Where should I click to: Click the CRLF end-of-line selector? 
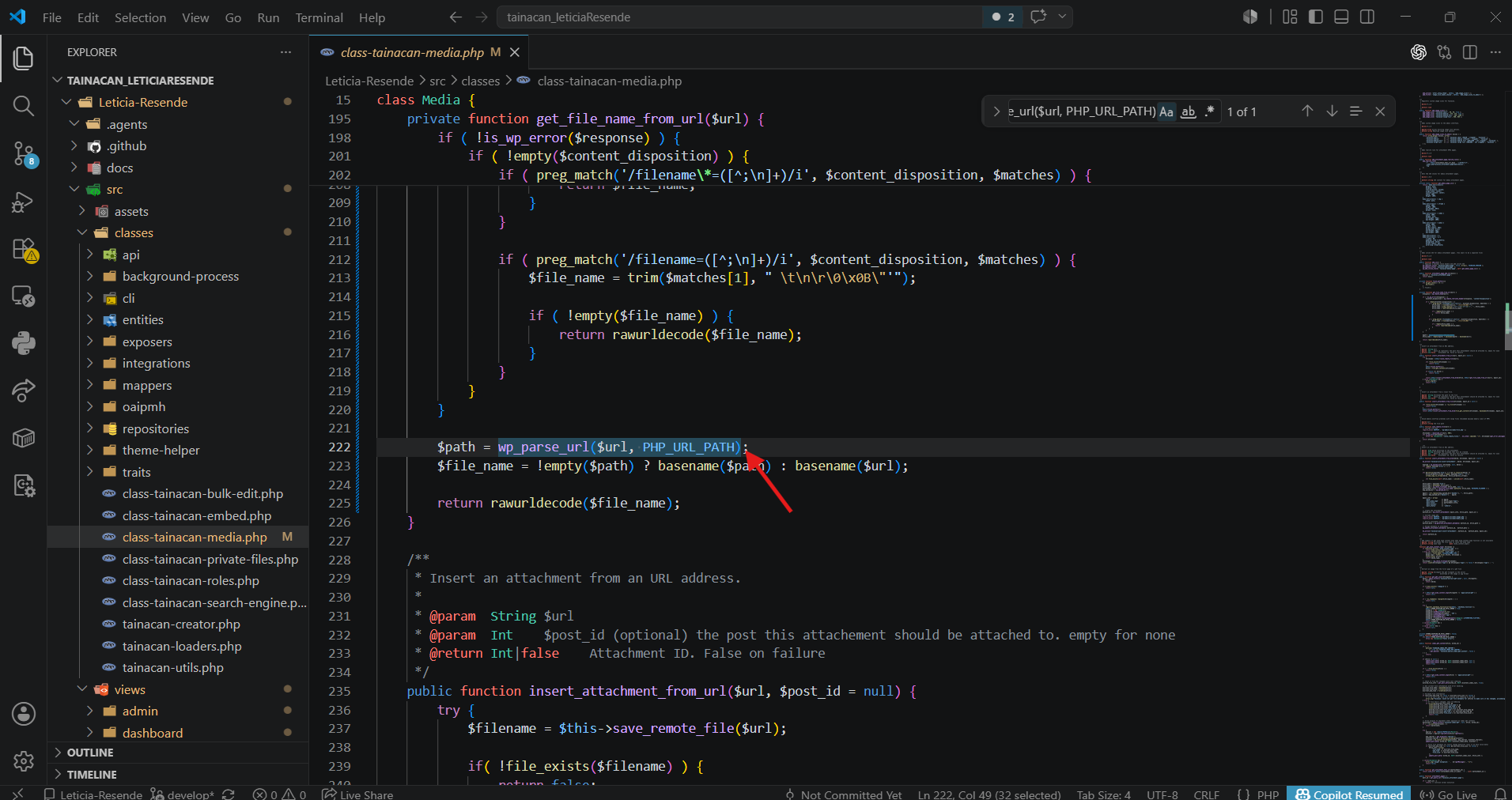(x=1206, y=794)
